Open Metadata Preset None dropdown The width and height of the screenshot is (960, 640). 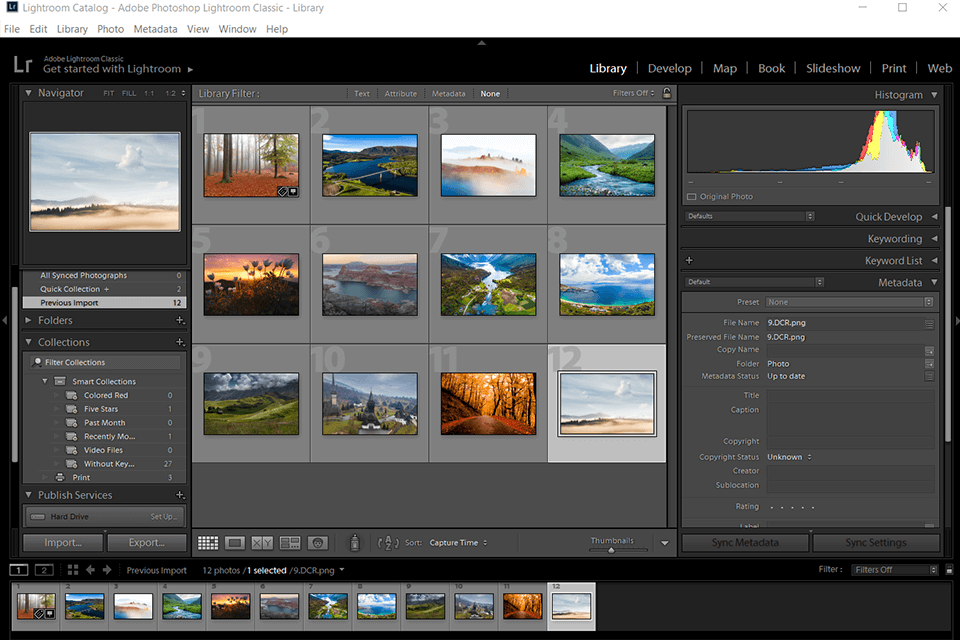pyautogui.click(x=850, y=302)
